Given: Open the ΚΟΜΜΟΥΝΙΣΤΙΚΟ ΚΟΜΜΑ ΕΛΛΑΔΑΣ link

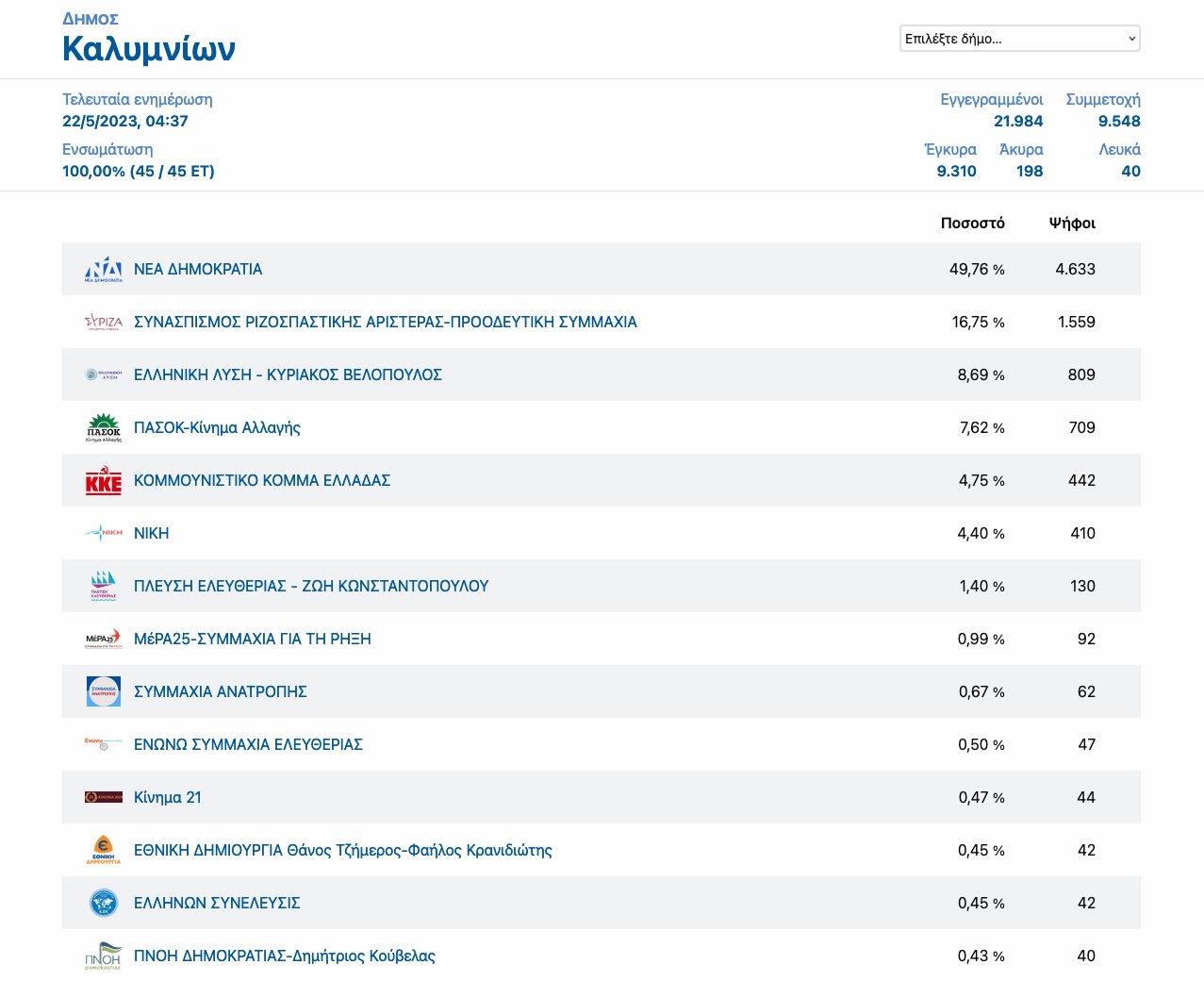Looking at the screenshot, I should [x=262, y=480].
